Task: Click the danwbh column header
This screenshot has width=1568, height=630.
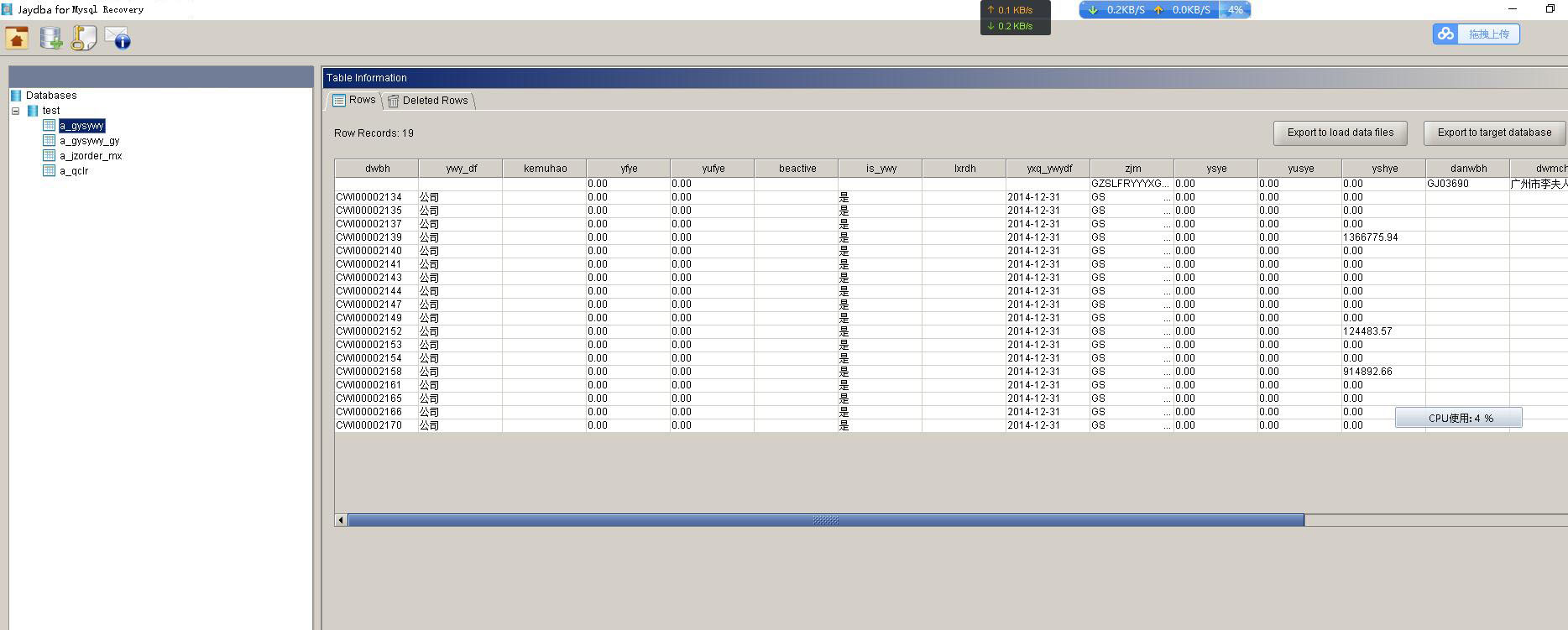Action: pos(1468,169)
